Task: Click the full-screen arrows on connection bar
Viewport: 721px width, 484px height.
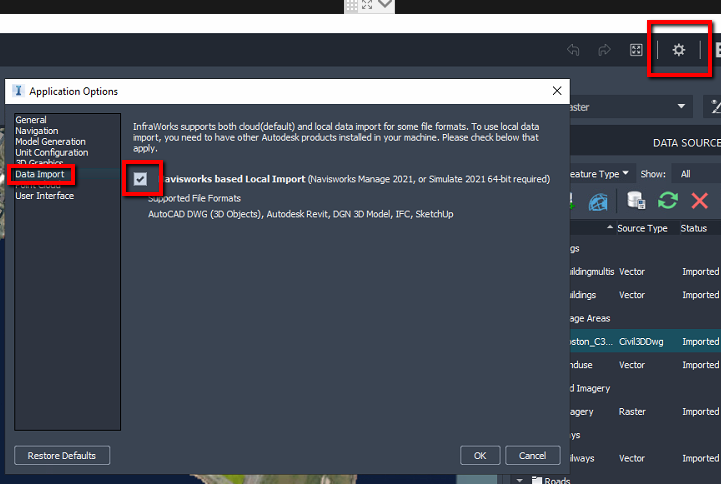Action: pos(367,5)
